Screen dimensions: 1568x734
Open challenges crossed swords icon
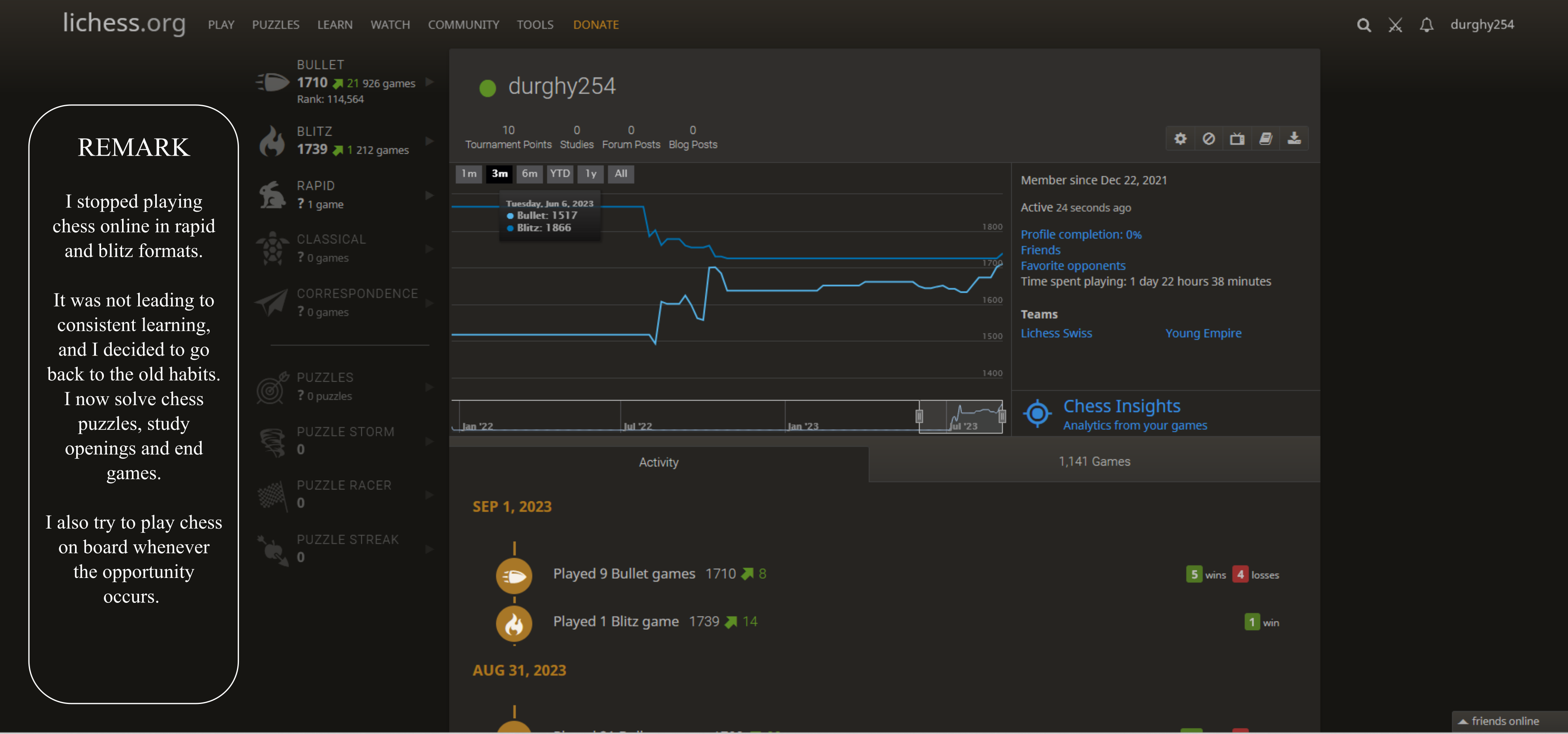coord(1395,25)
